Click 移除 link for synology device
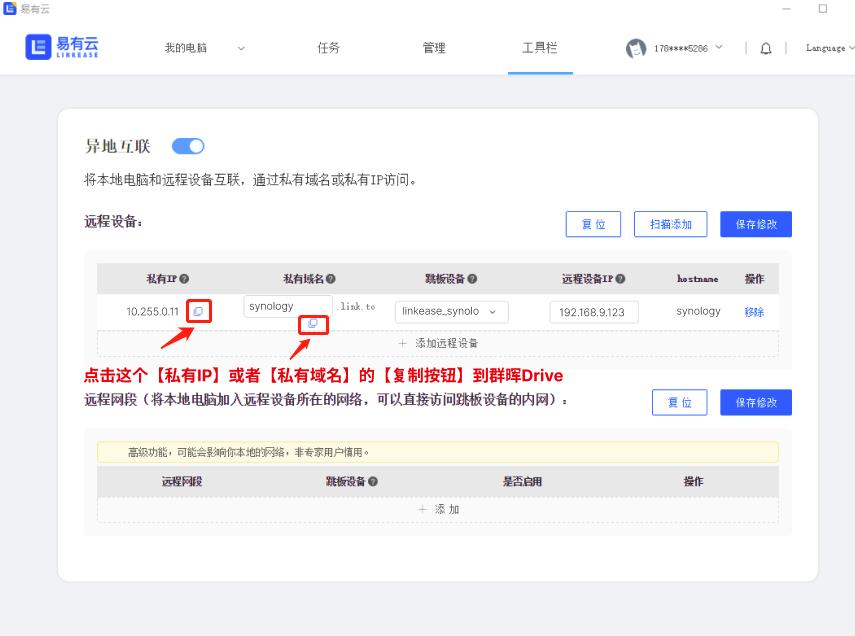855x636 pixels. click(x=753, y=312)
